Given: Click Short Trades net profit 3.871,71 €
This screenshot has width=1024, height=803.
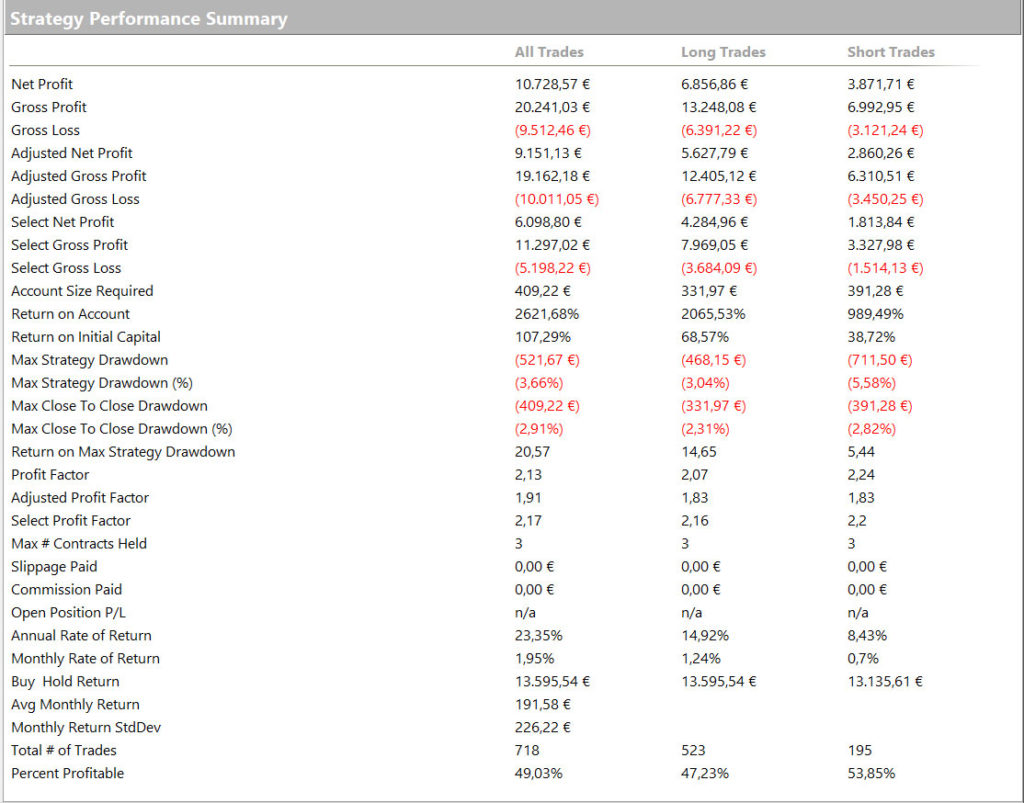Looking at the screenshot, I should pyautogui.click(x=881, y=84).
